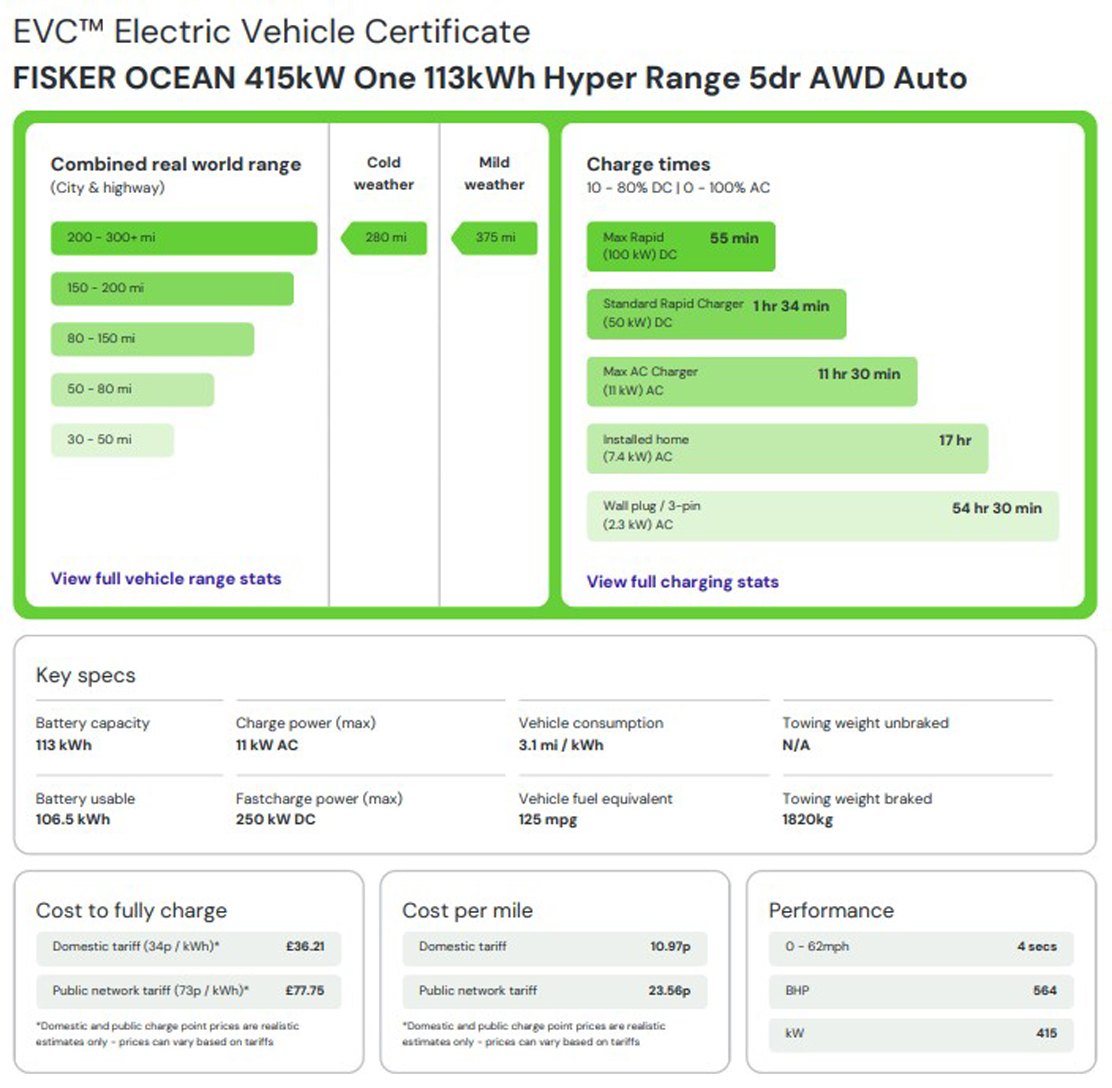This screenshot has width=1112, height=1088.
Task: Click the 1 hr 34 min charge time
Action: 791,306
